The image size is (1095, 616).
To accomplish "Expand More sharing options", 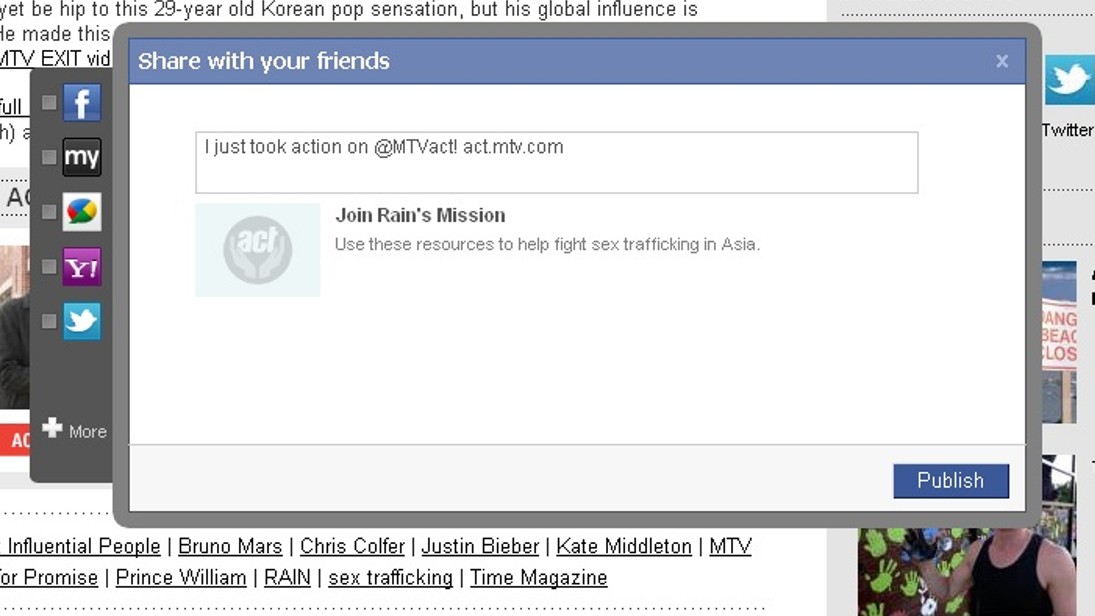I will point(74,430).
